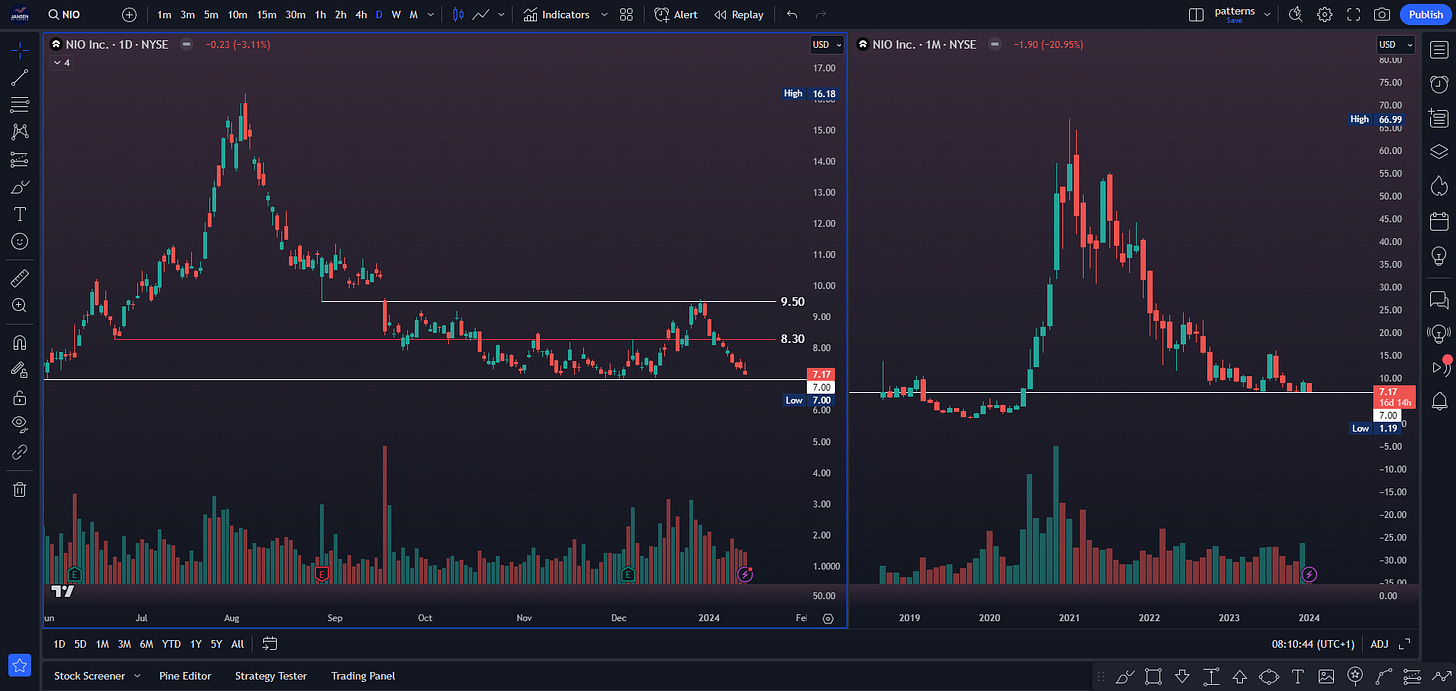
Task: Open the watchlist panel in right sidebar
Action: pos(1438,51)
